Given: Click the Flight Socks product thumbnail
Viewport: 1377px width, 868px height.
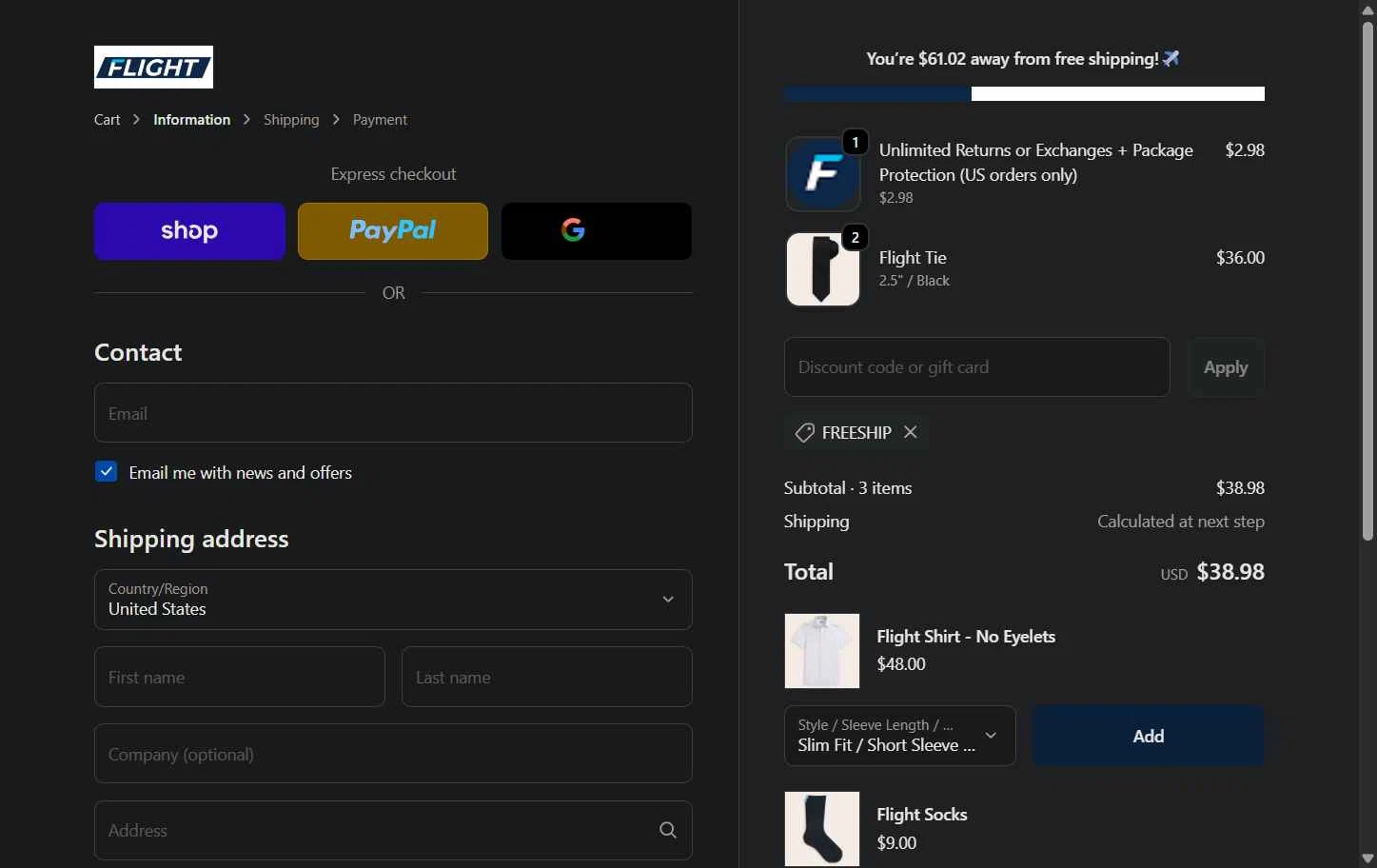Looking at the screenshot, I should (x=822, y=829).
